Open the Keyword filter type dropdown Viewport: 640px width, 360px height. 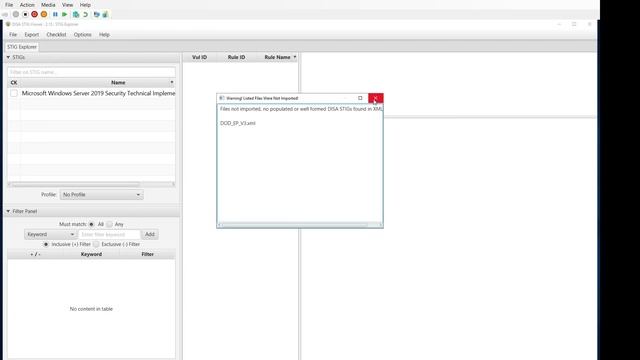[51, 234]
